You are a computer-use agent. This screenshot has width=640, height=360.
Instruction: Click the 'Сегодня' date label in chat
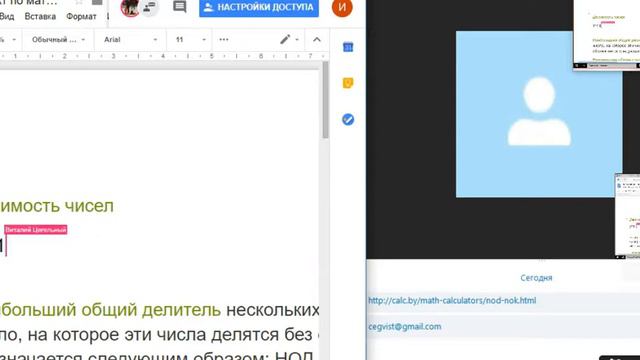(x=536, y=278)
